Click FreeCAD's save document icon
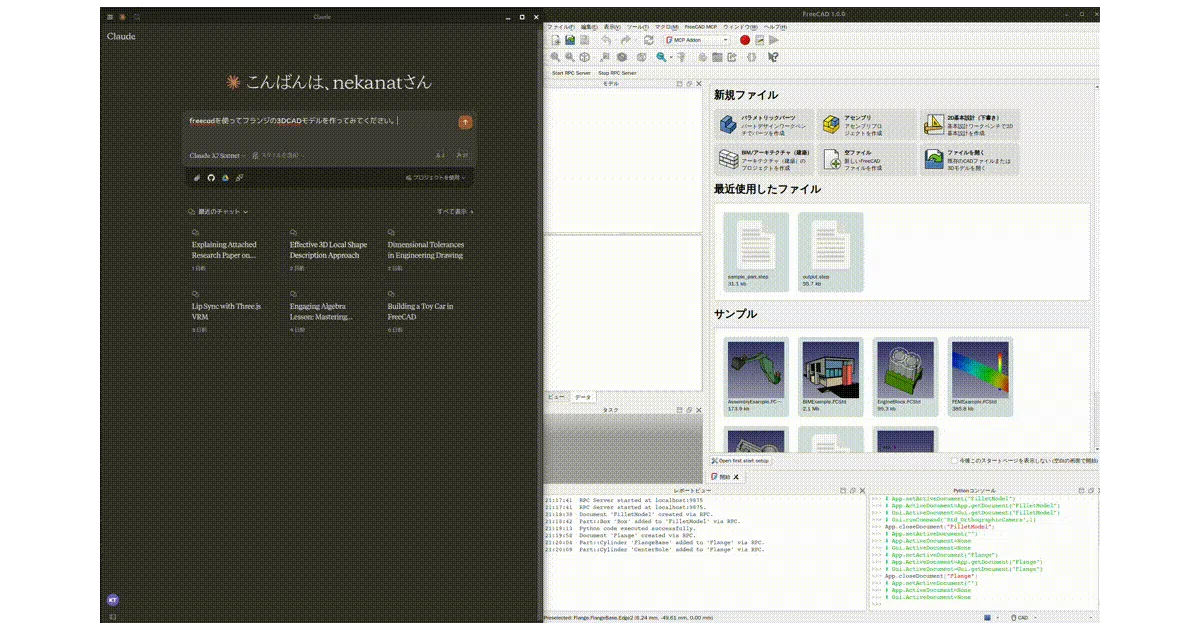Screen dimensions: 1200x630 tap(584, 40)
